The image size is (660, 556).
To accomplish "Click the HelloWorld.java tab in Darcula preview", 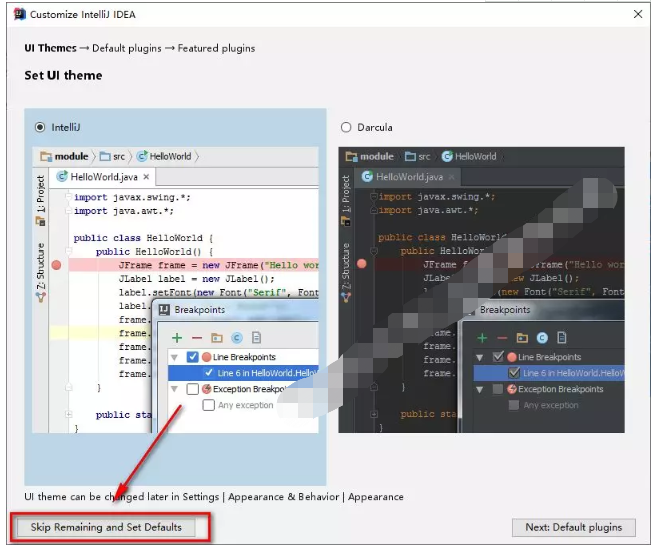I will tap(408, 177).
